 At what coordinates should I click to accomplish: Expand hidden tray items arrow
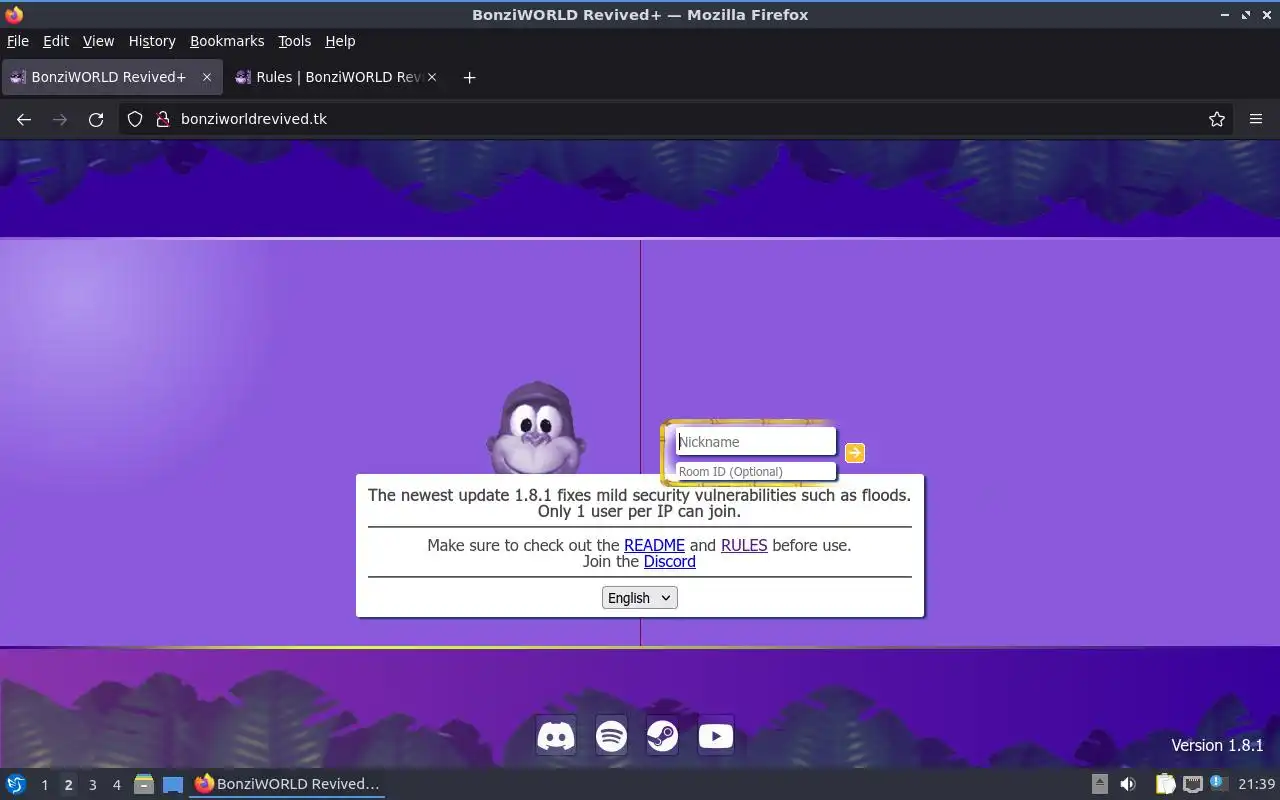[1099, 784]
